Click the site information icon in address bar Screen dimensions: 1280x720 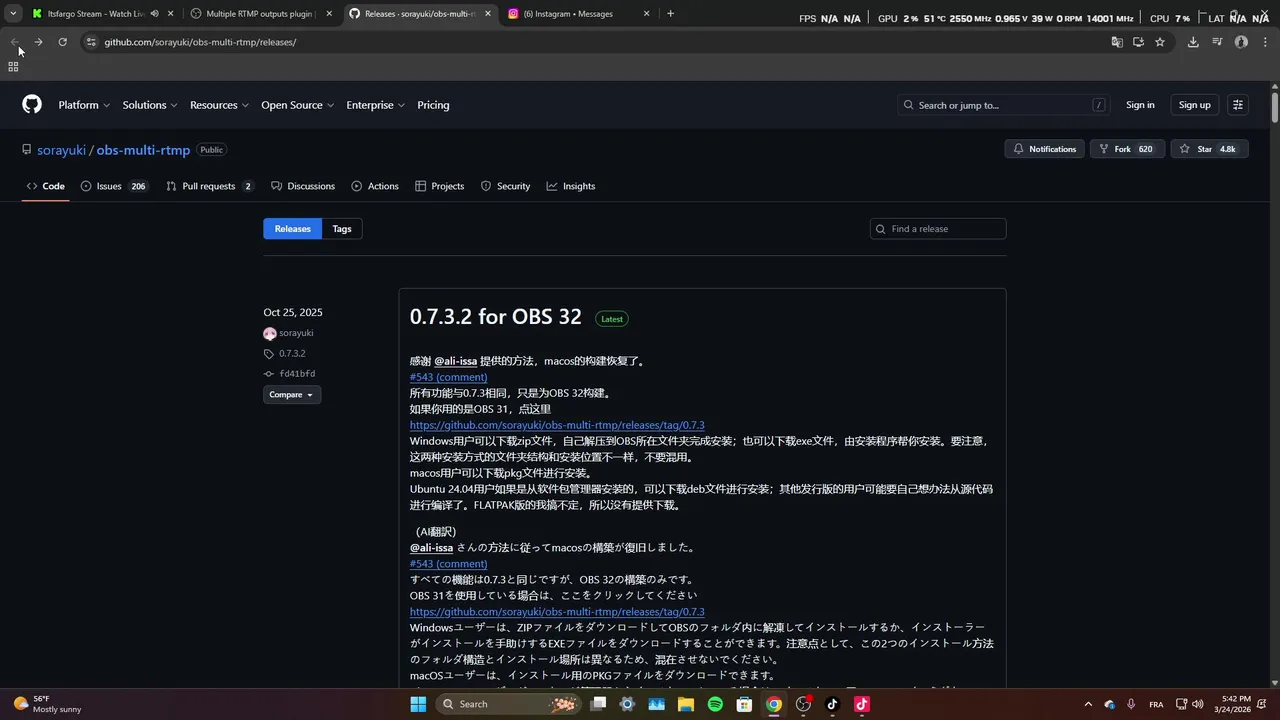(91, 42)
